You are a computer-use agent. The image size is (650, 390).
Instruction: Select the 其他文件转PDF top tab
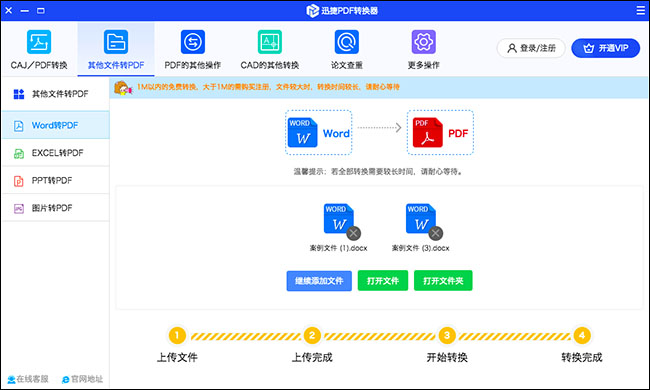click(116, 49)
